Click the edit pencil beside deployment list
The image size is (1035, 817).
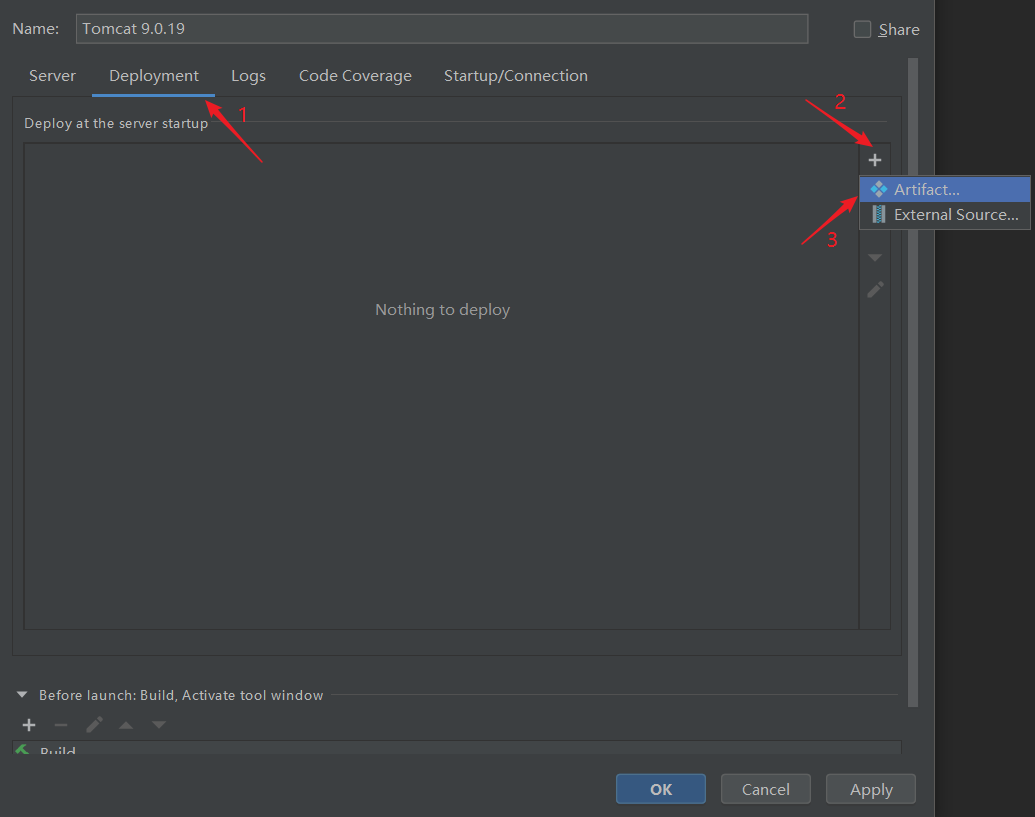click(x=875, y=290)
